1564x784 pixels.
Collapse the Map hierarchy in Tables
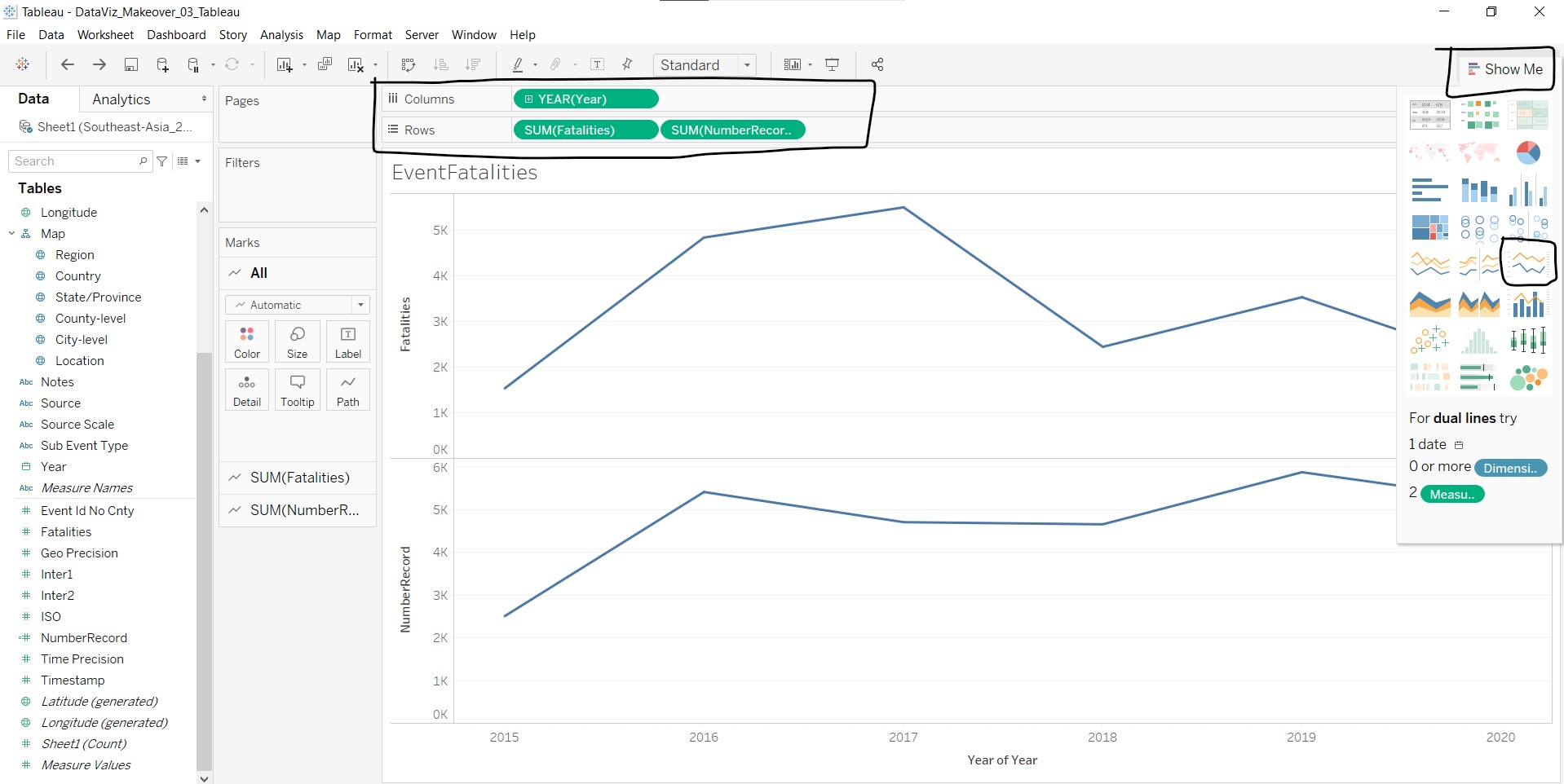point(12,234)
